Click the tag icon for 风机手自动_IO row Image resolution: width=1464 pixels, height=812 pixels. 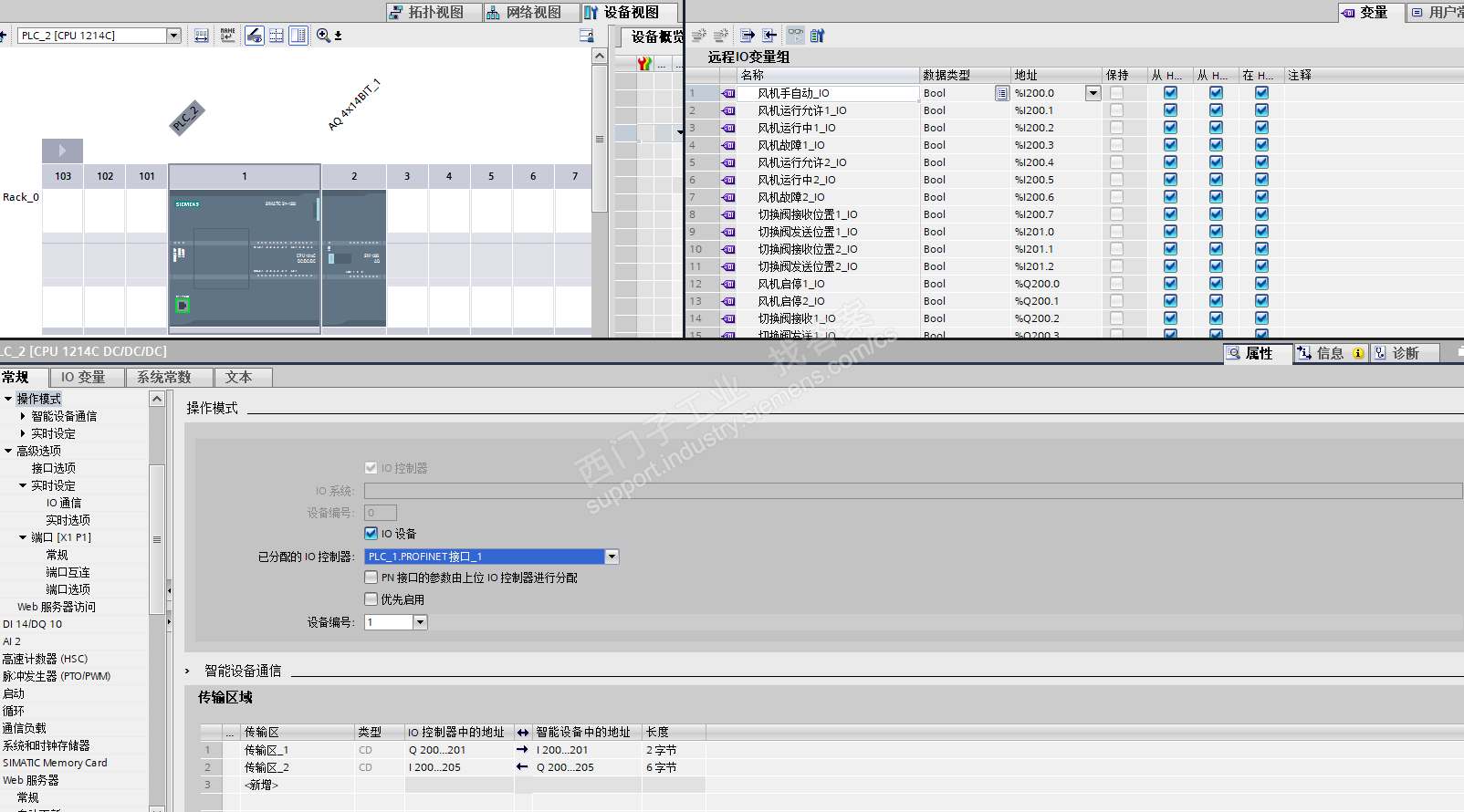coord(728,93)
